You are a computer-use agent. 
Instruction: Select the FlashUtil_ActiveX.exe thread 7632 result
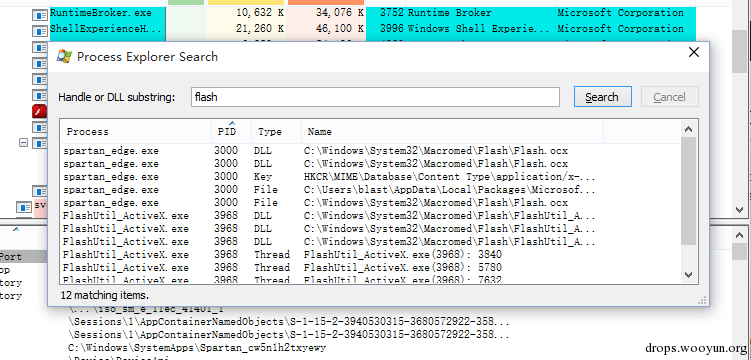[x=370, y=279]
